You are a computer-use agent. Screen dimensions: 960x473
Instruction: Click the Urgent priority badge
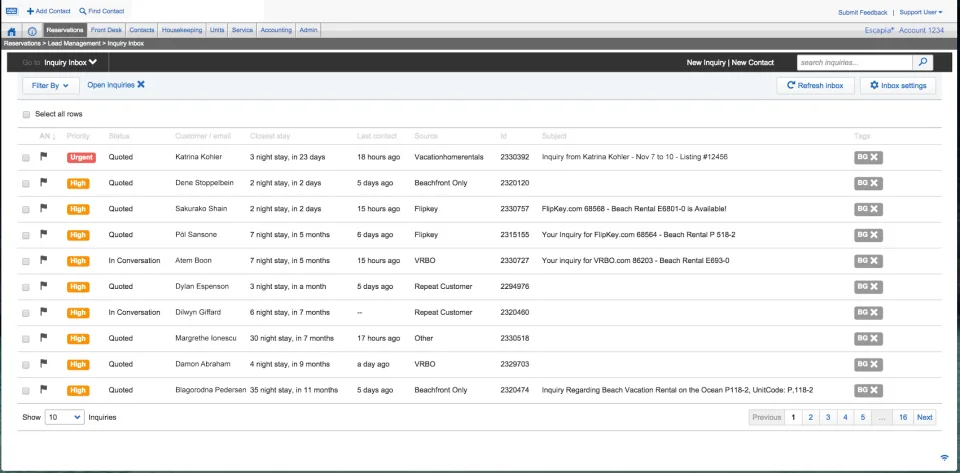(81, 157)
